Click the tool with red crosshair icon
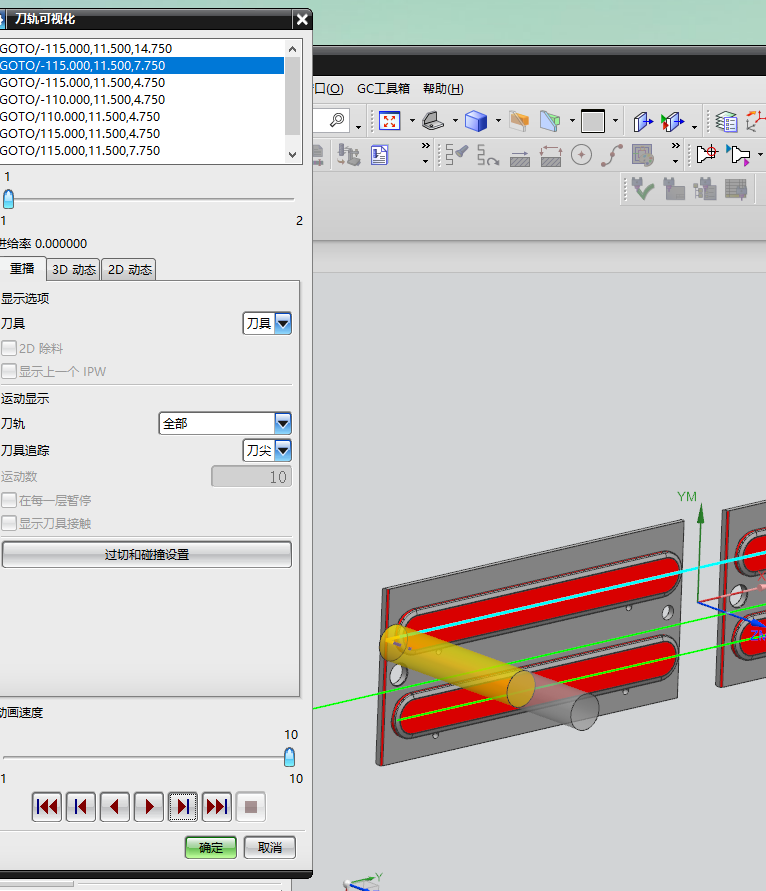The image size is (766, 891). 707,154
